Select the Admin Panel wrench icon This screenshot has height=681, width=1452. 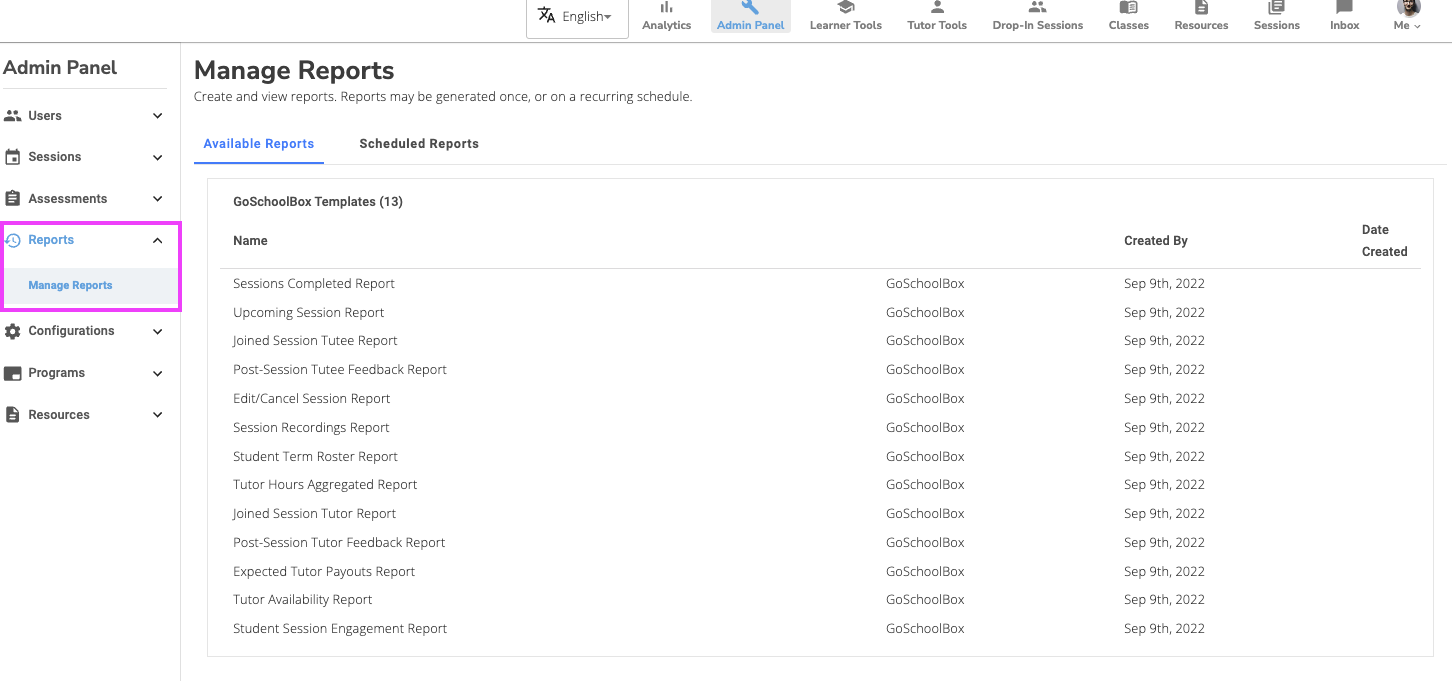750,8
